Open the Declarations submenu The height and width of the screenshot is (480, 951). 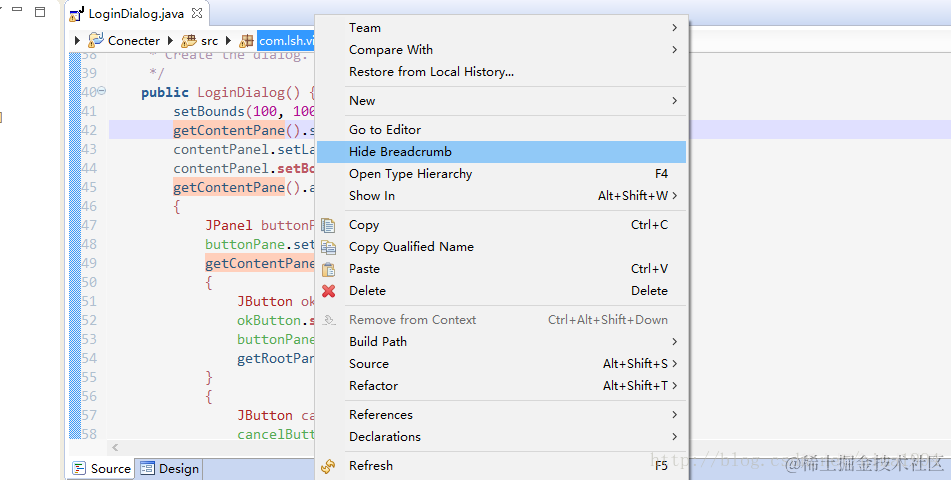tap(502, 436)
